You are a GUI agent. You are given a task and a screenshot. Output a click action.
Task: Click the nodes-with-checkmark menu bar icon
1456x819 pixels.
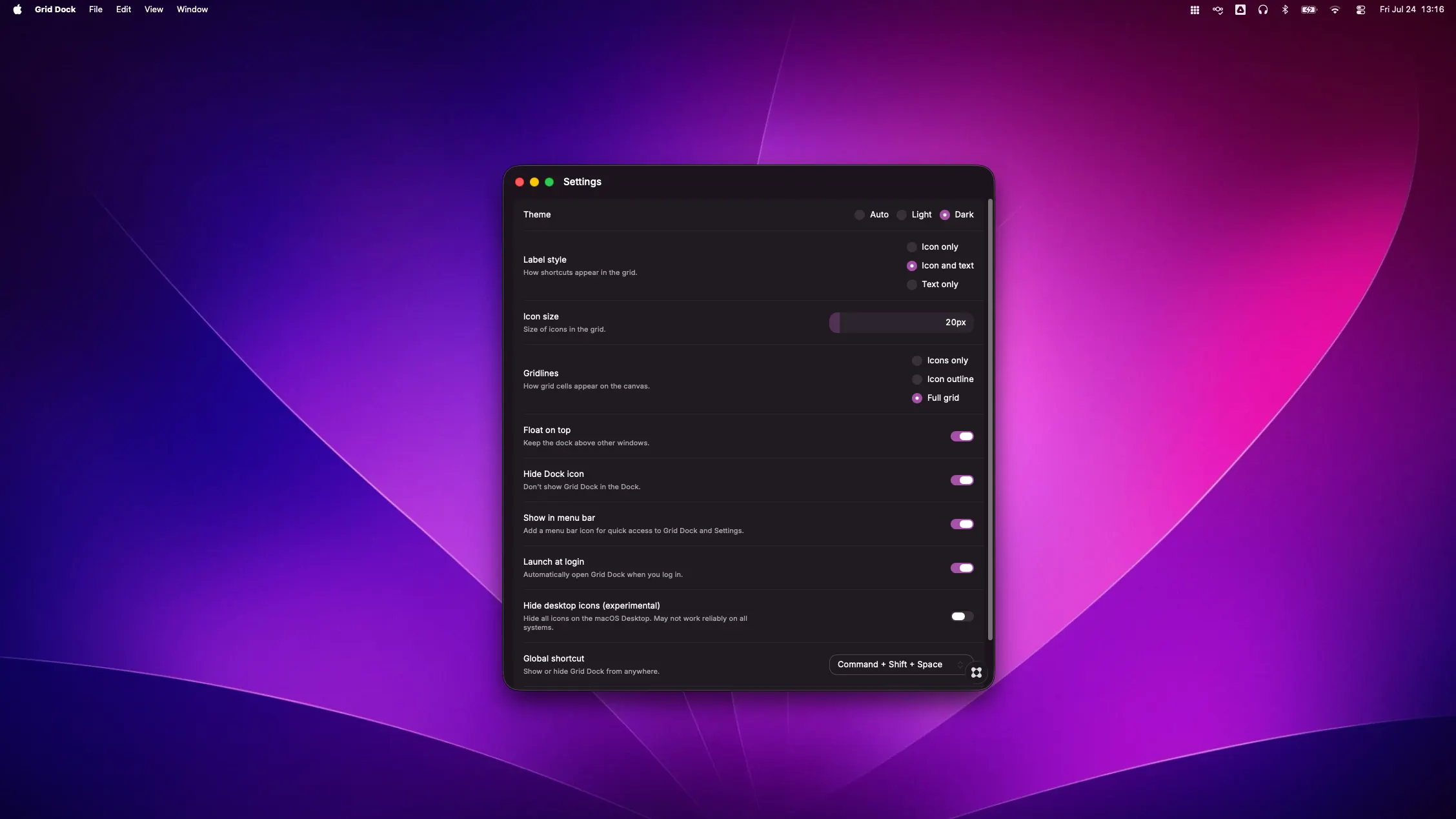tap(1218, 10)
